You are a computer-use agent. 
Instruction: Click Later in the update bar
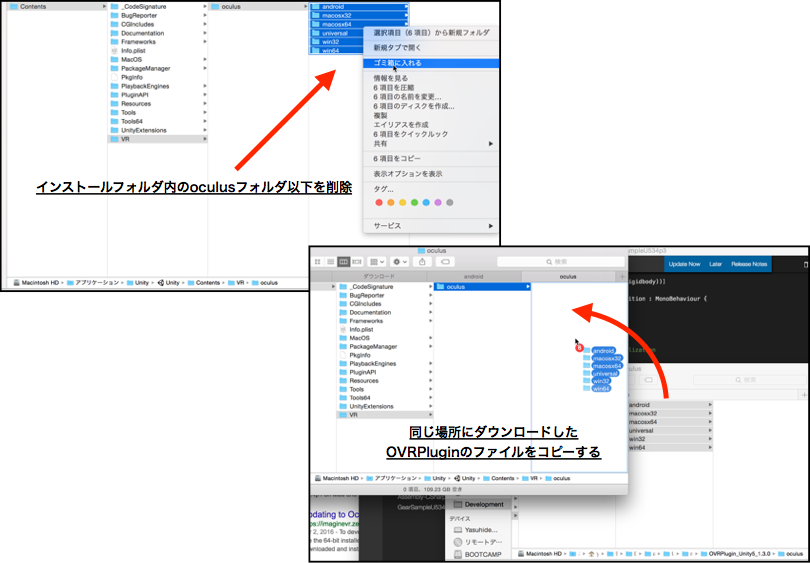coord(715,264)
